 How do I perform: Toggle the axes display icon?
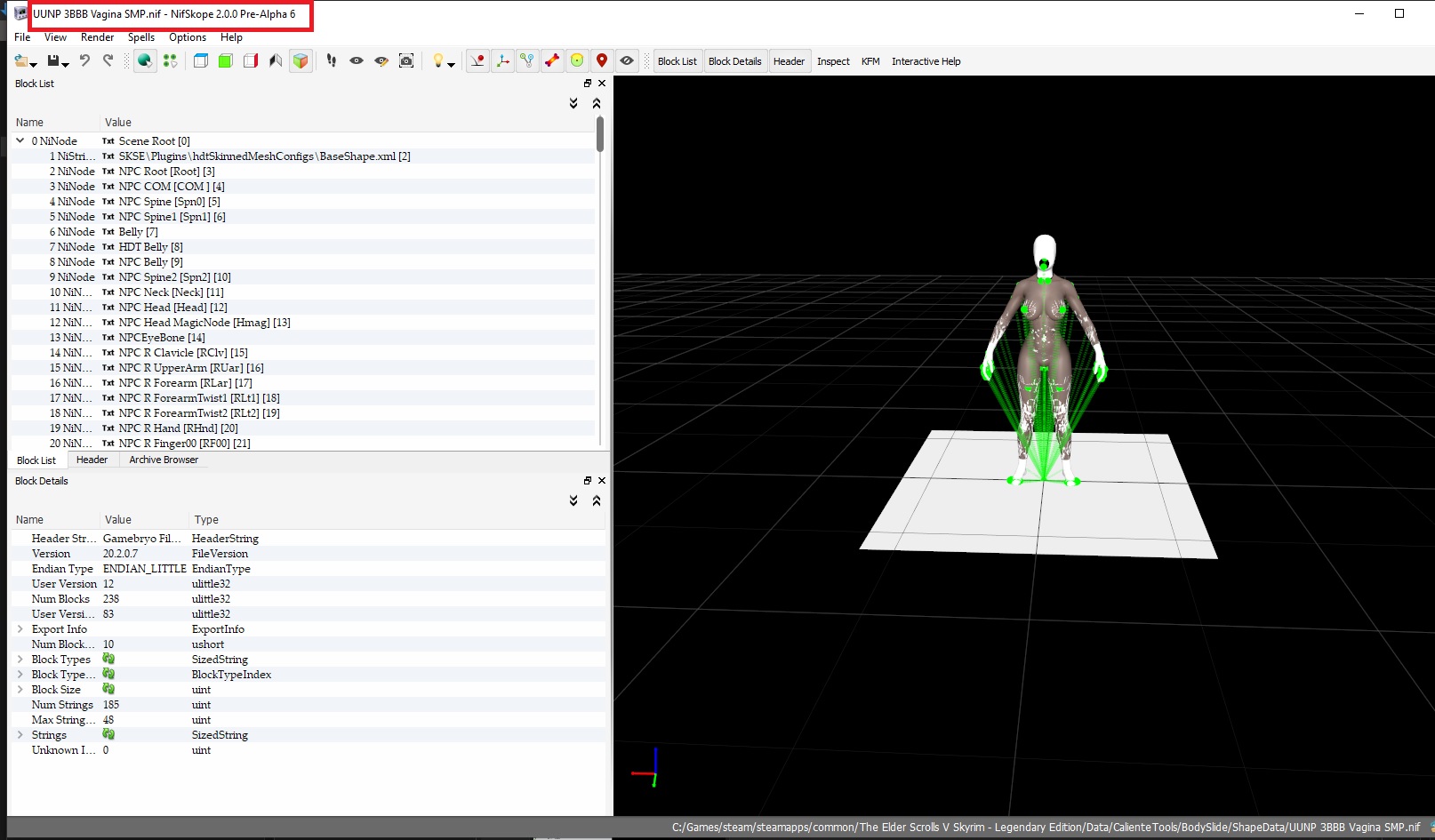coord(503,60)
